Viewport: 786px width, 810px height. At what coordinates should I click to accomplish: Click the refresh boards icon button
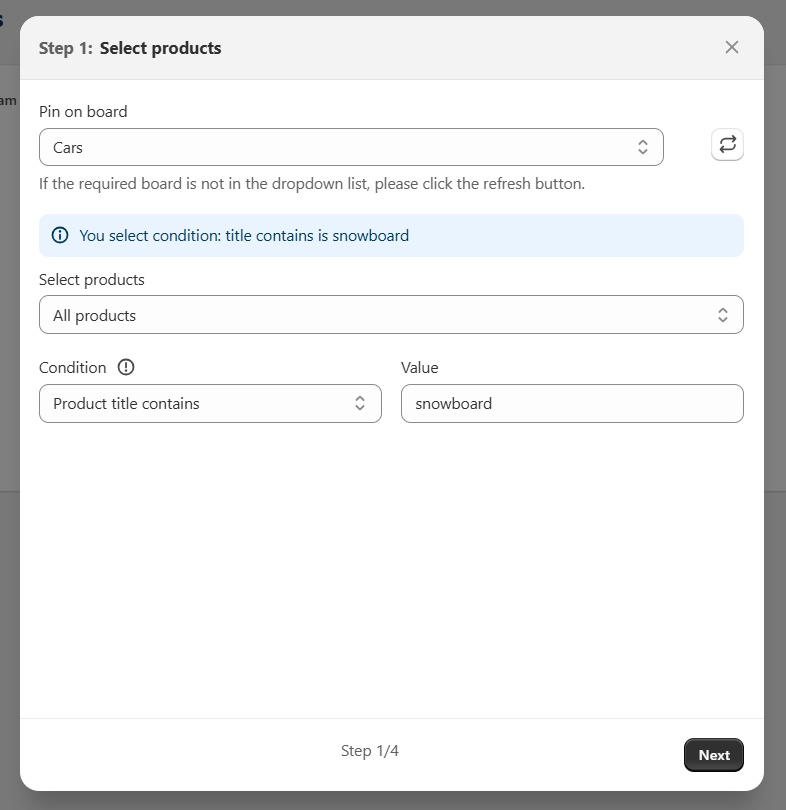pyautogui.click(x=727, y=145)
